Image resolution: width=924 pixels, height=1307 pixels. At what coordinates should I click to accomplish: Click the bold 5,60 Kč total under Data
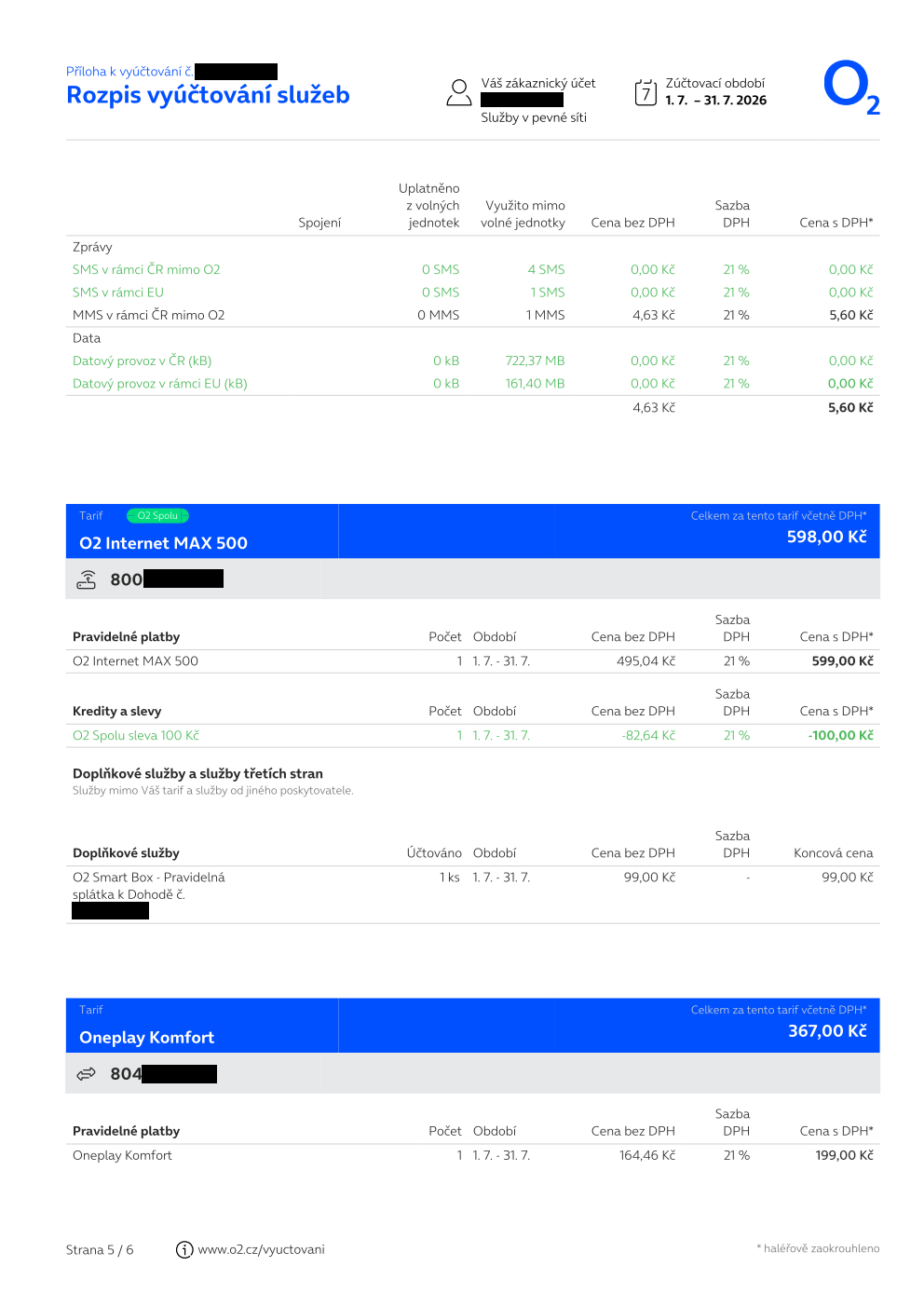(x=850, y=407)
